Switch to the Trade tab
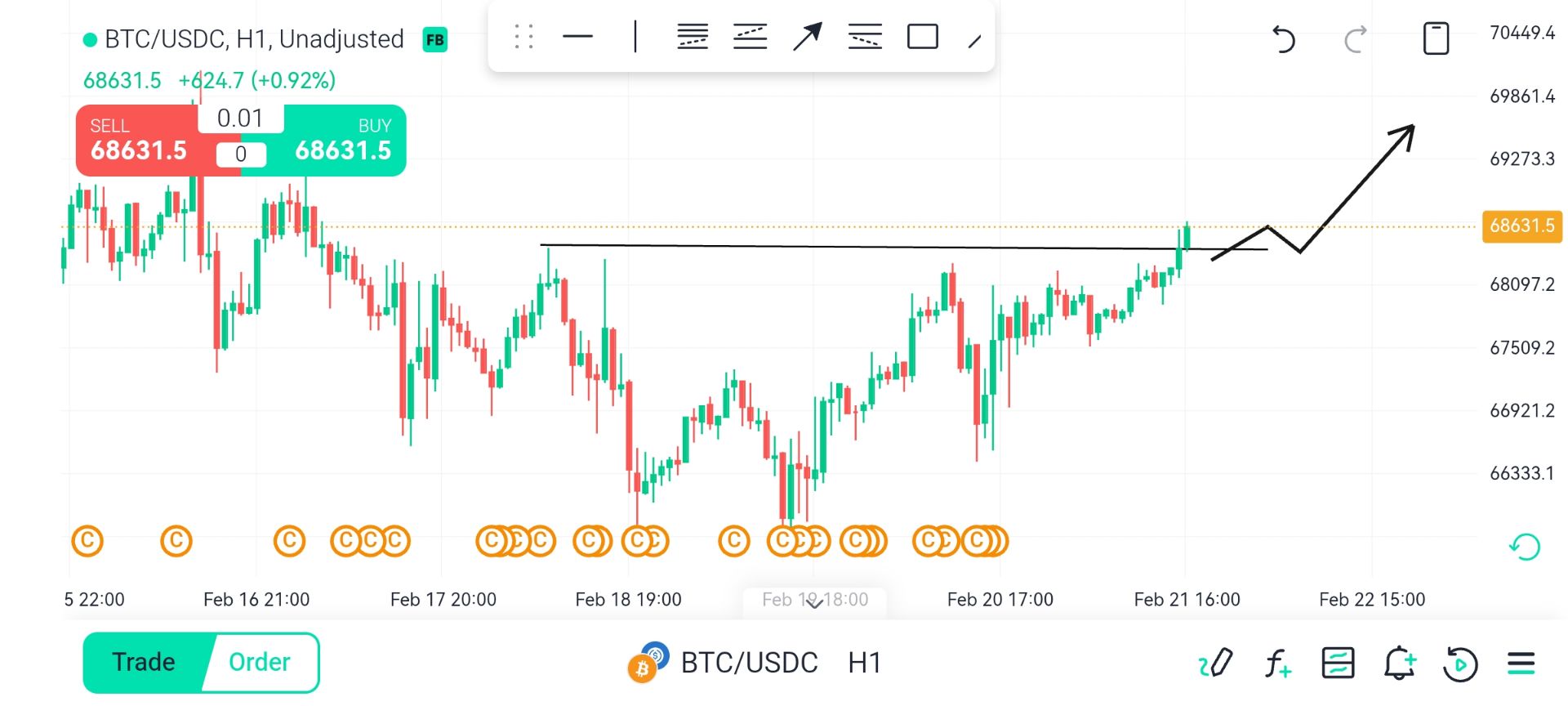Image resolution: width=1568 pixels, height=706 pixels. pyautogui.click(x=144, y=662)
